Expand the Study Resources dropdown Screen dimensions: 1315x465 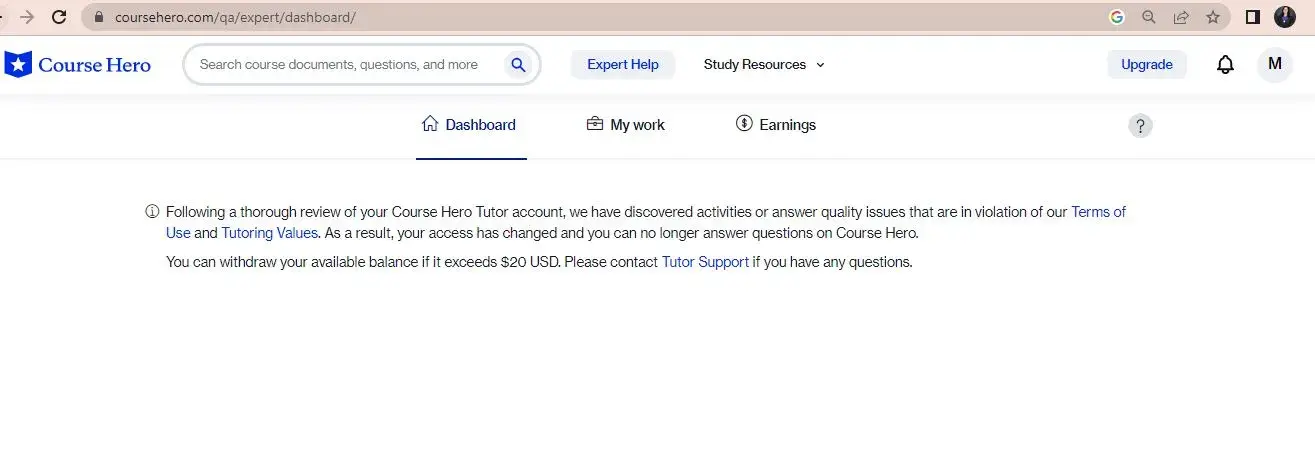764,65
